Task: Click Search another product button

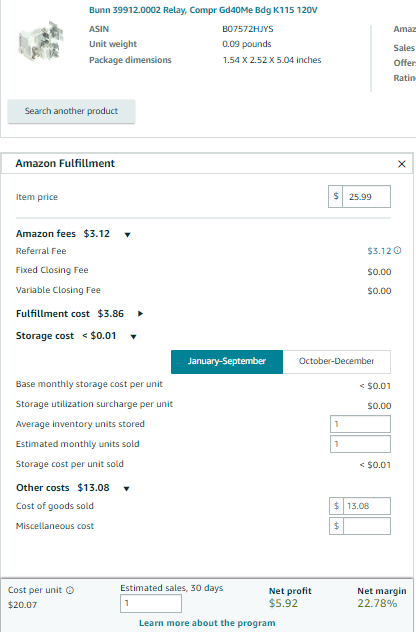Action: click(71, 111)
